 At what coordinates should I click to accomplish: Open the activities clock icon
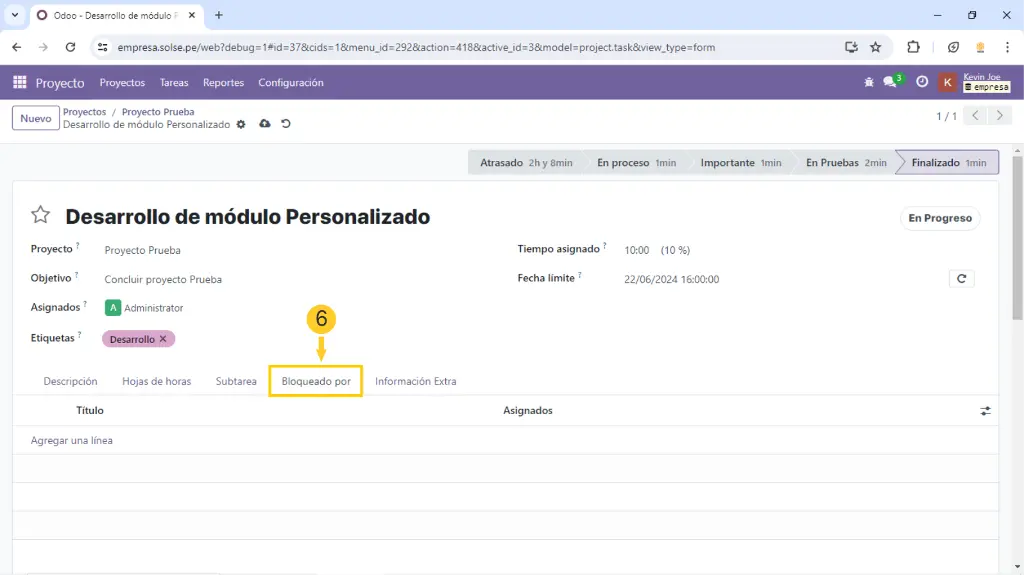(x=922, y=83)
